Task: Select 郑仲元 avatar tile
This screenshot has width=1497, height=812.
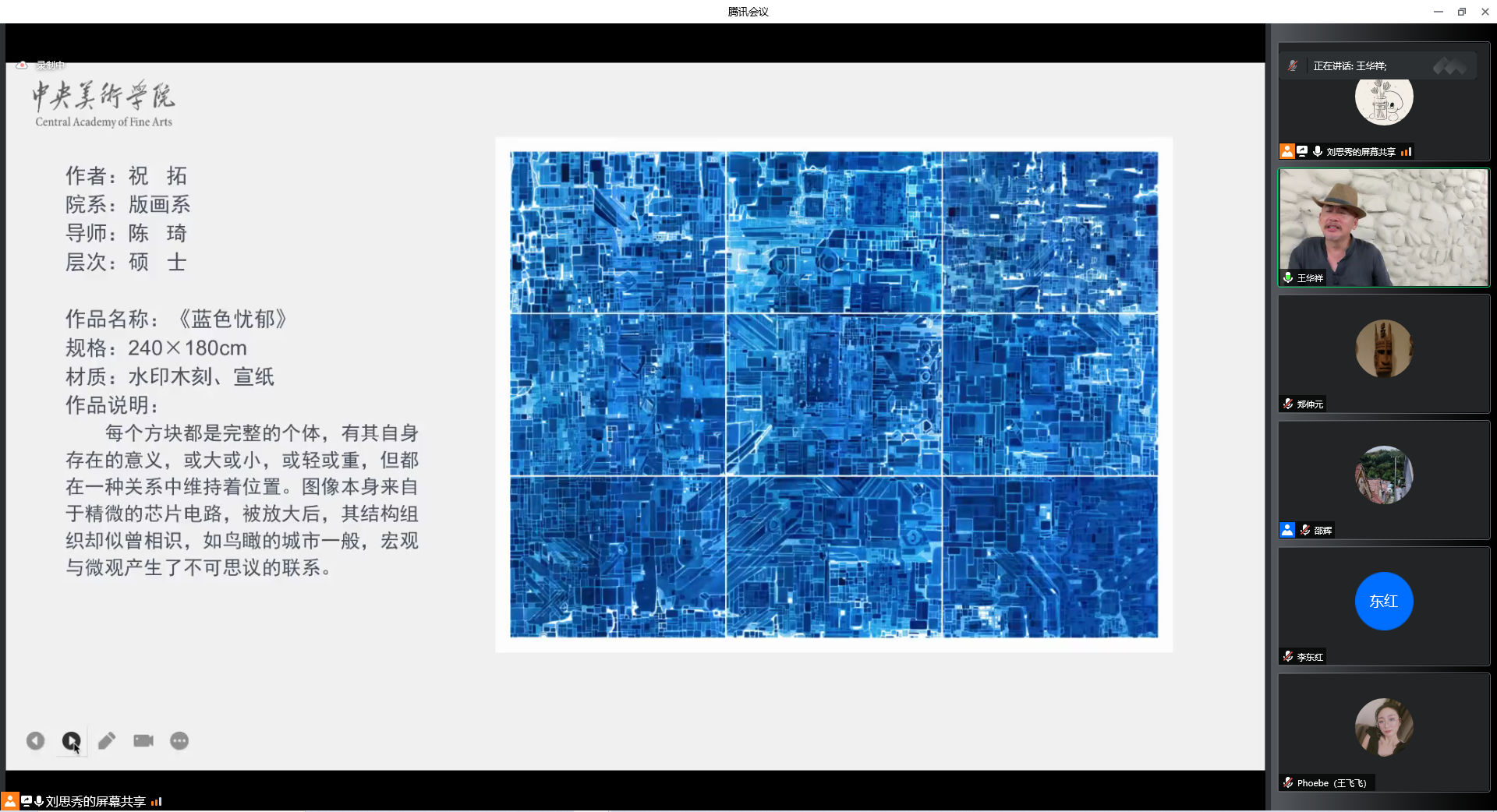Action: point(1384,349)
